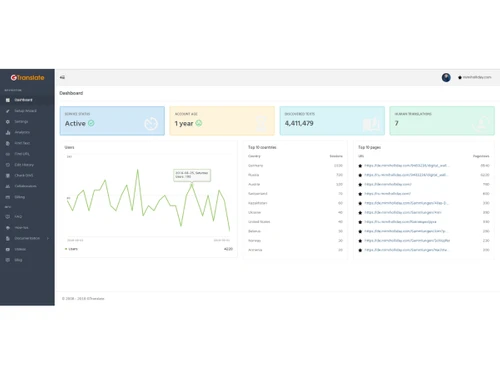The image size is (500, 375).
Task: Toggle the sidebar collapse icon in top bar
Action: (62, 77)
